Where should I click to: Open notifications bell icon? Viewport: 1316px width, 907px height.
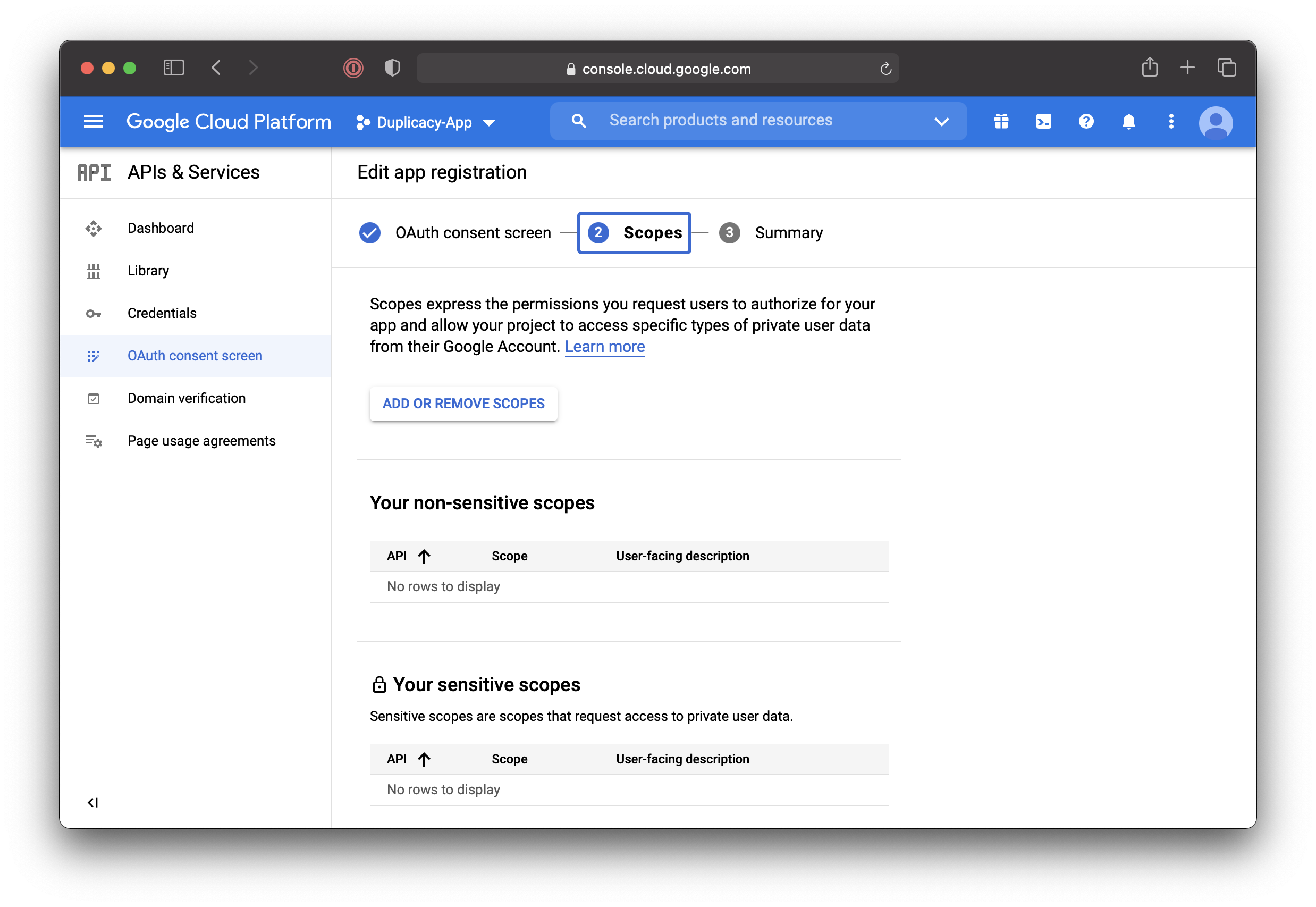tap(1128, 122)
